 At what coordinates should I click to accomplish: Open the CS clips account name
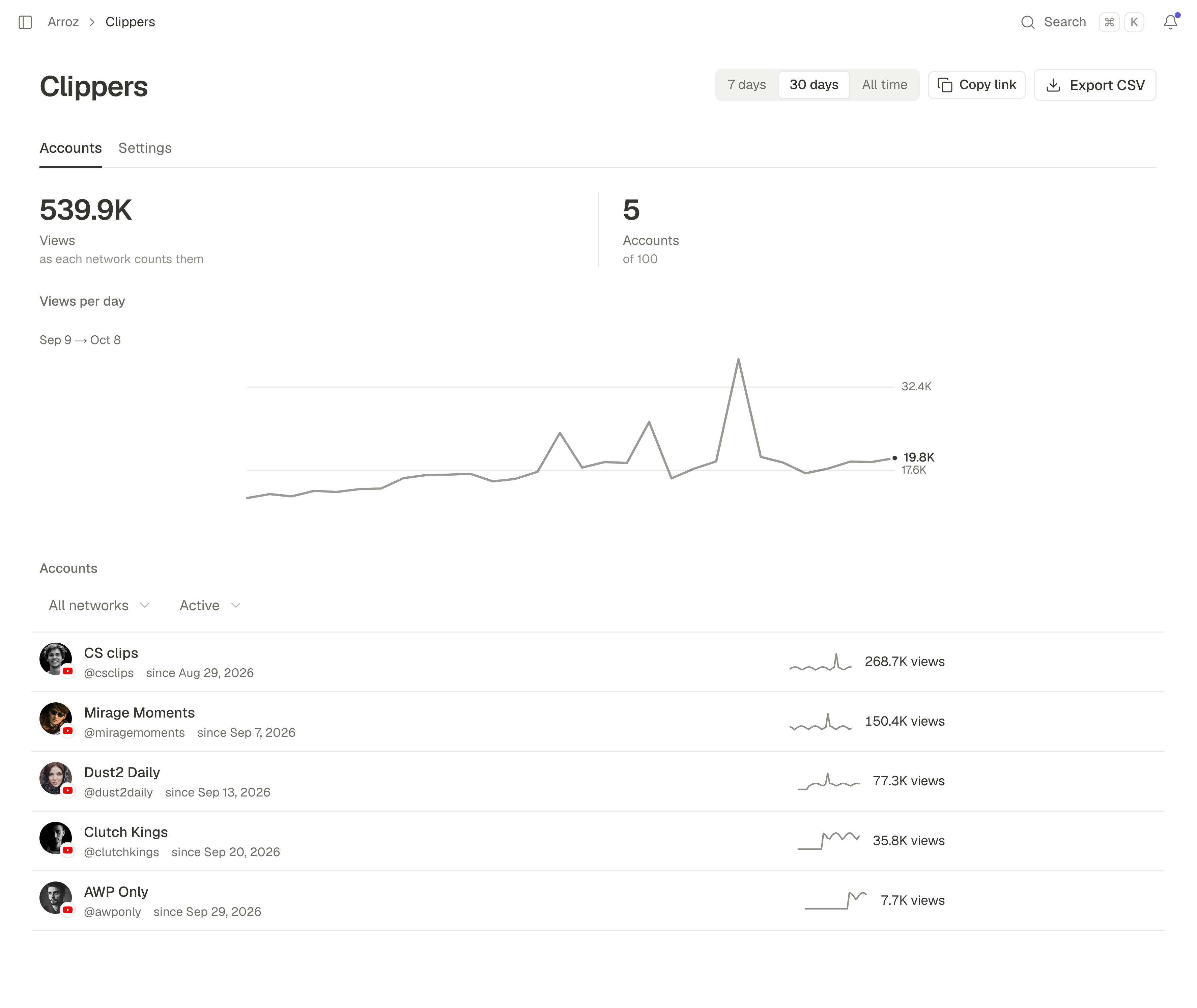point(111,653)
